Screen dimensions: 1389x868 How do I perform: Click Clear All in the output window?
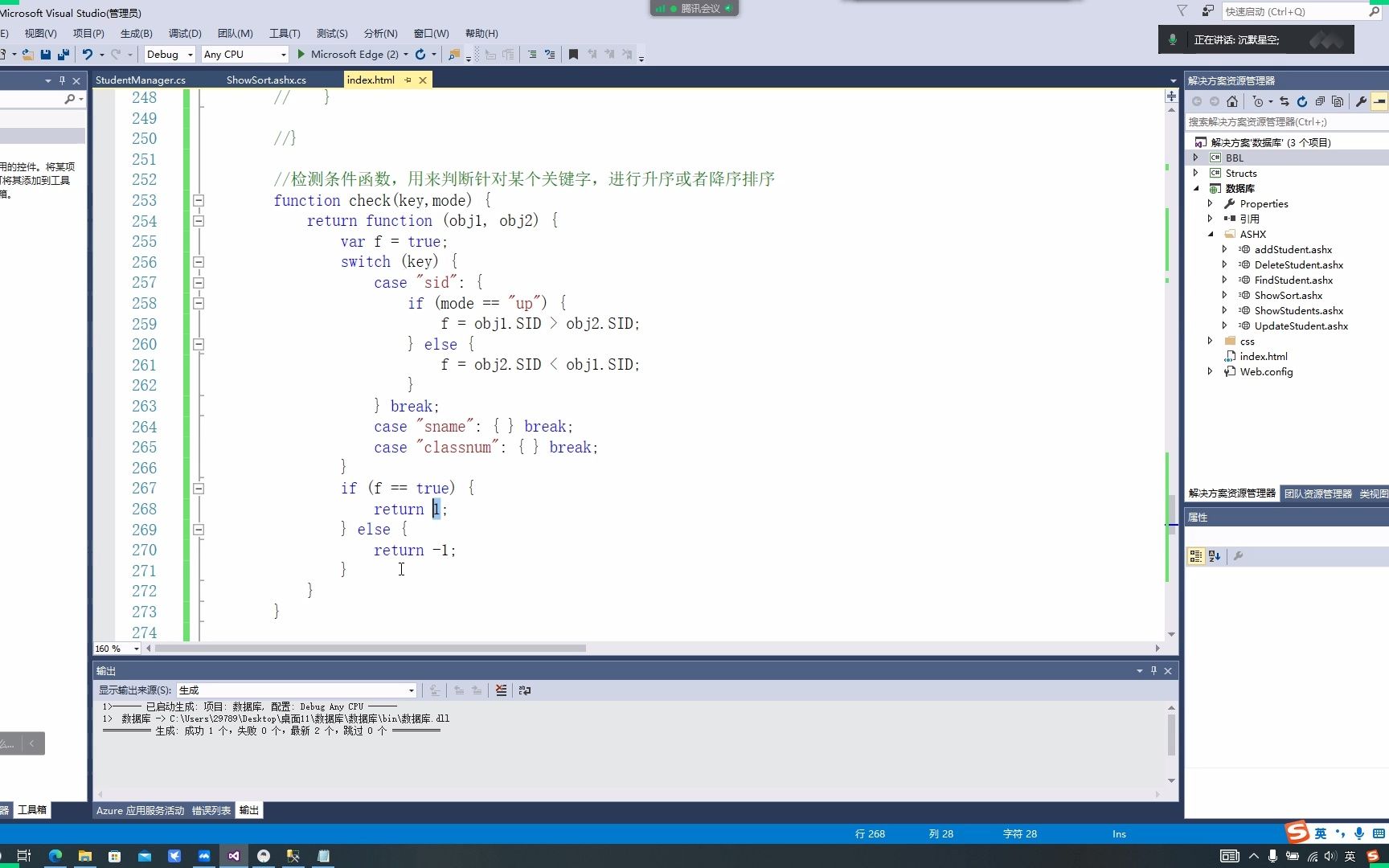[502, 690]
